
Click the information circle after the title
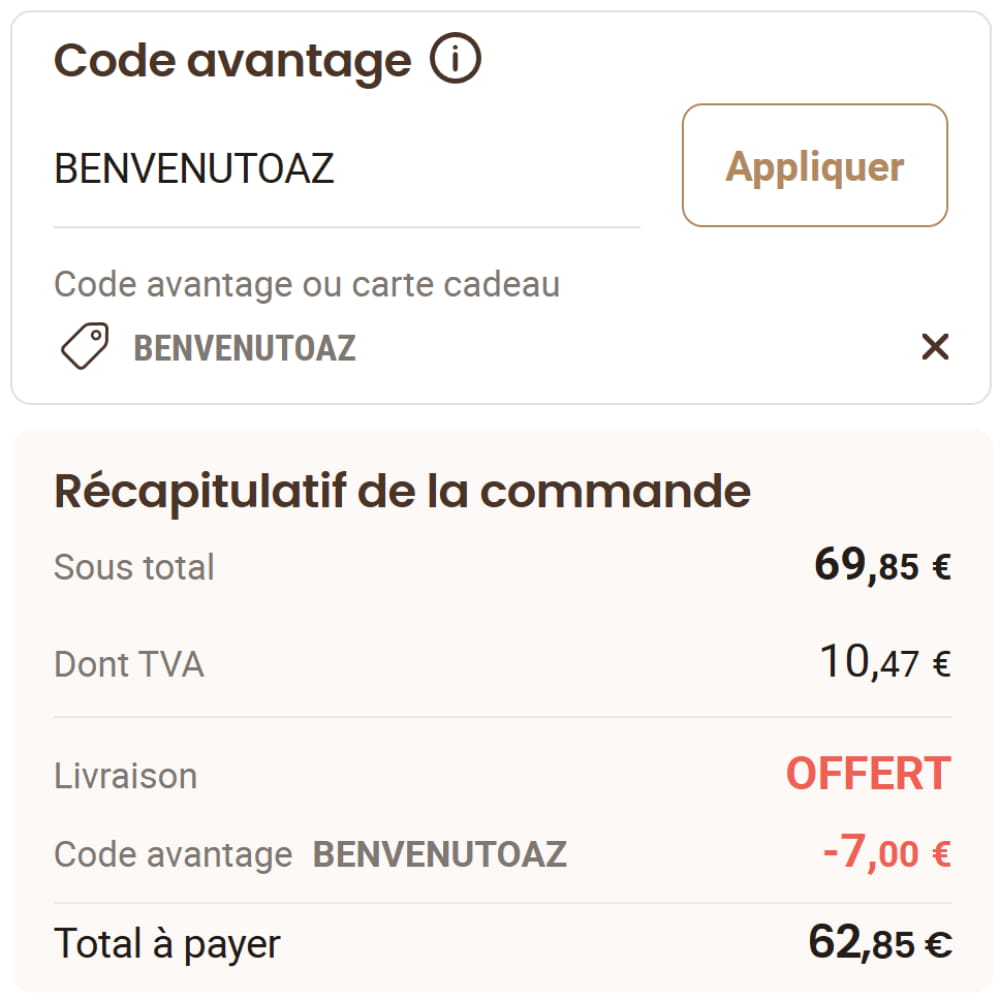(456, 58)
